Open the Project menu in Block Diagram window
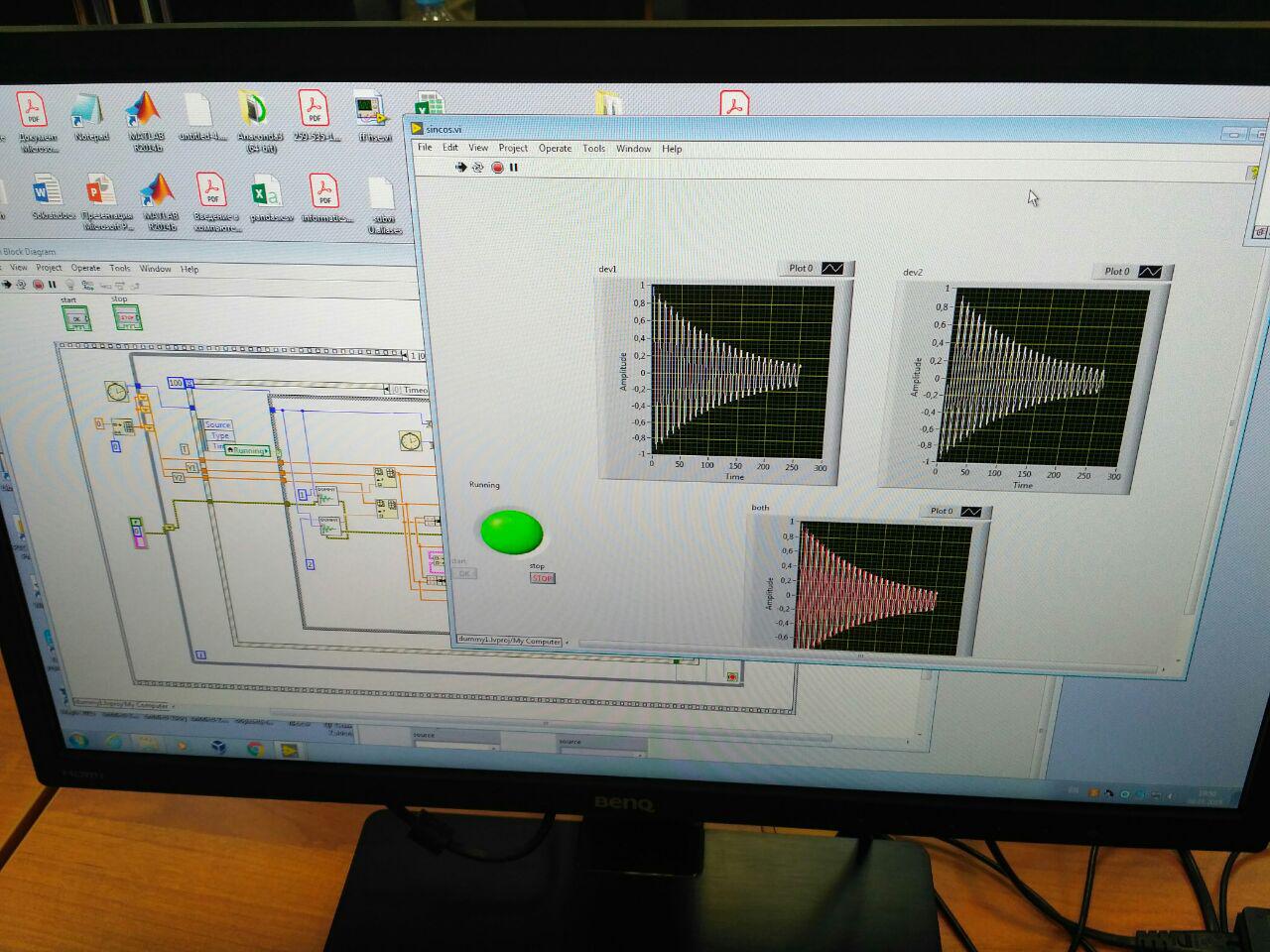This screenshot has height=952, width=1270. [x=49, y=268]
